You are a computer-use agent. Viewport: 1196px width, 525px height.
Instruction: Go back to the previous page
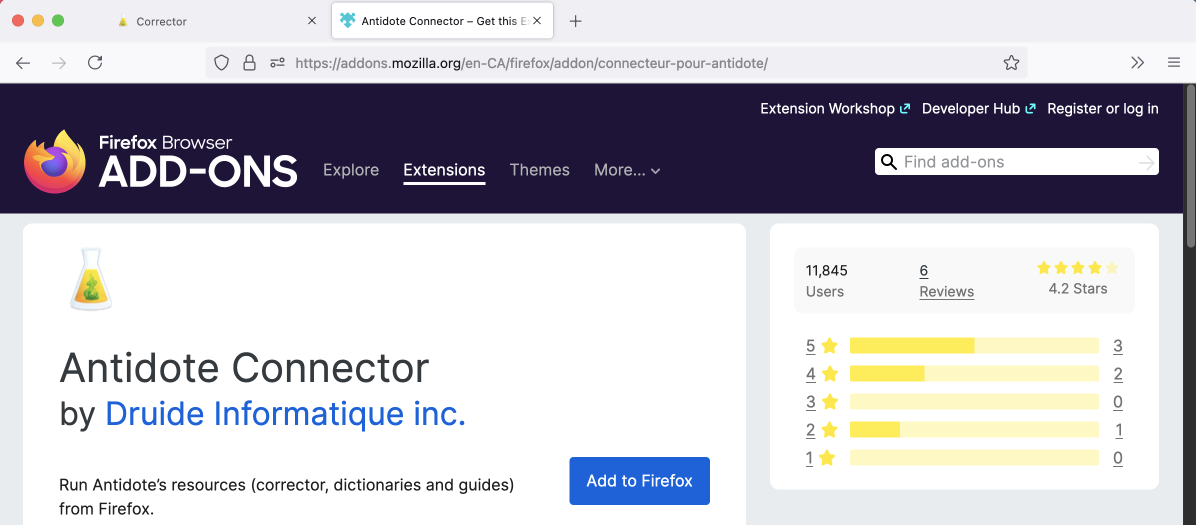pyautogui.click(x=23, y=63)
